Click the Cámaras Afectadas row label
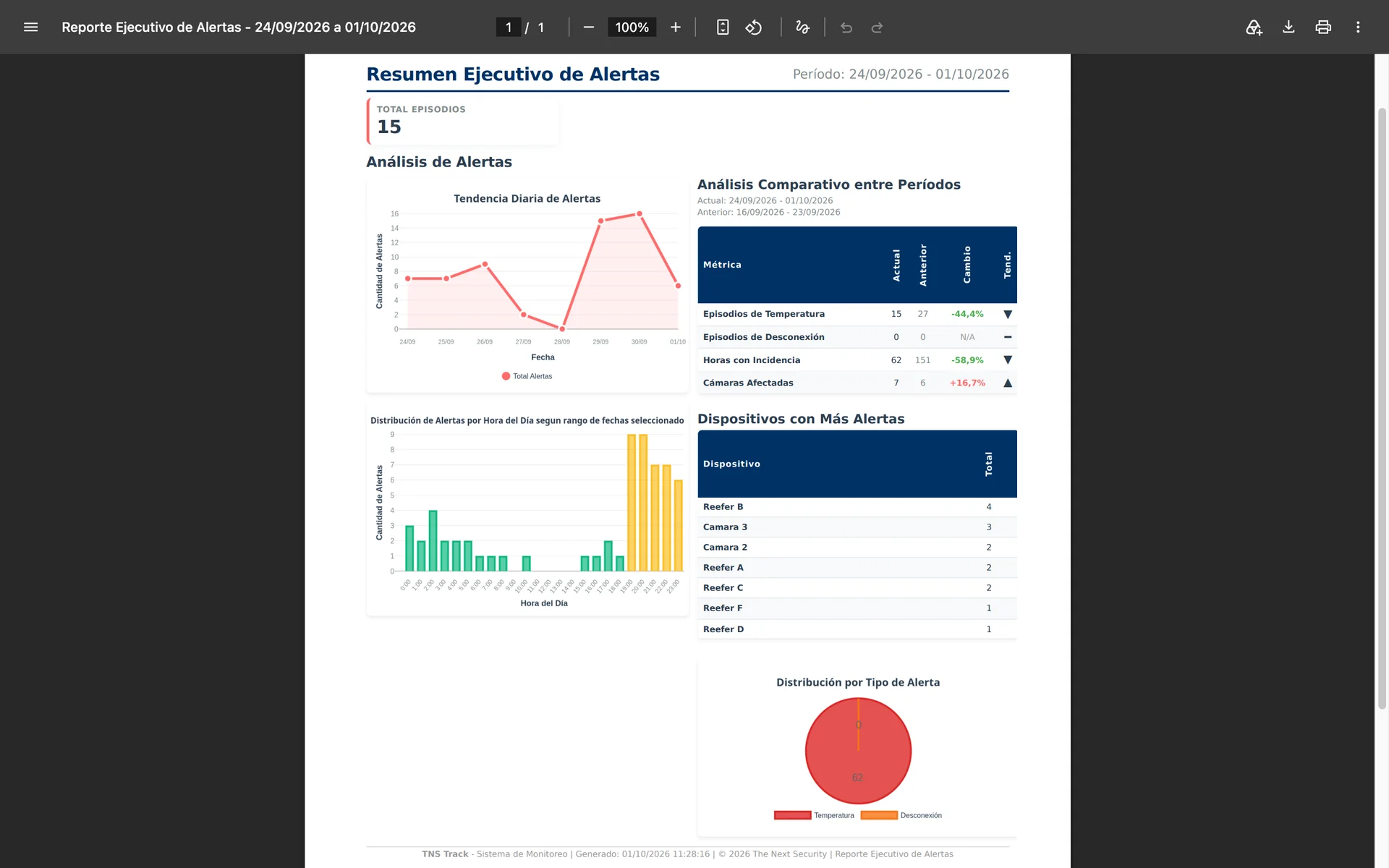Viewport: 1389px width, 868px height. coord(748,383)
